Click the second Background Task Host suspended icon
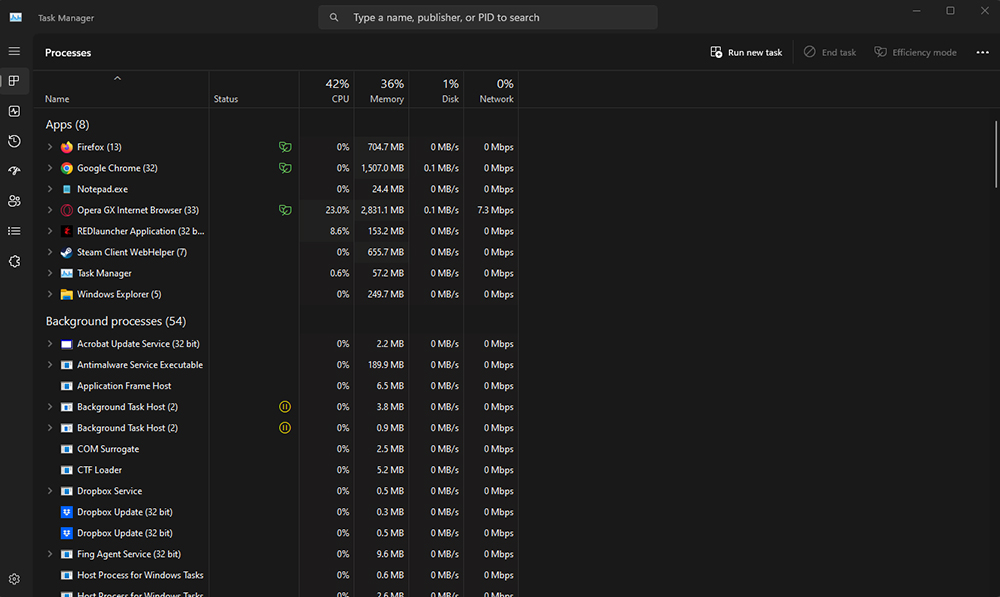 click(285, 428)
